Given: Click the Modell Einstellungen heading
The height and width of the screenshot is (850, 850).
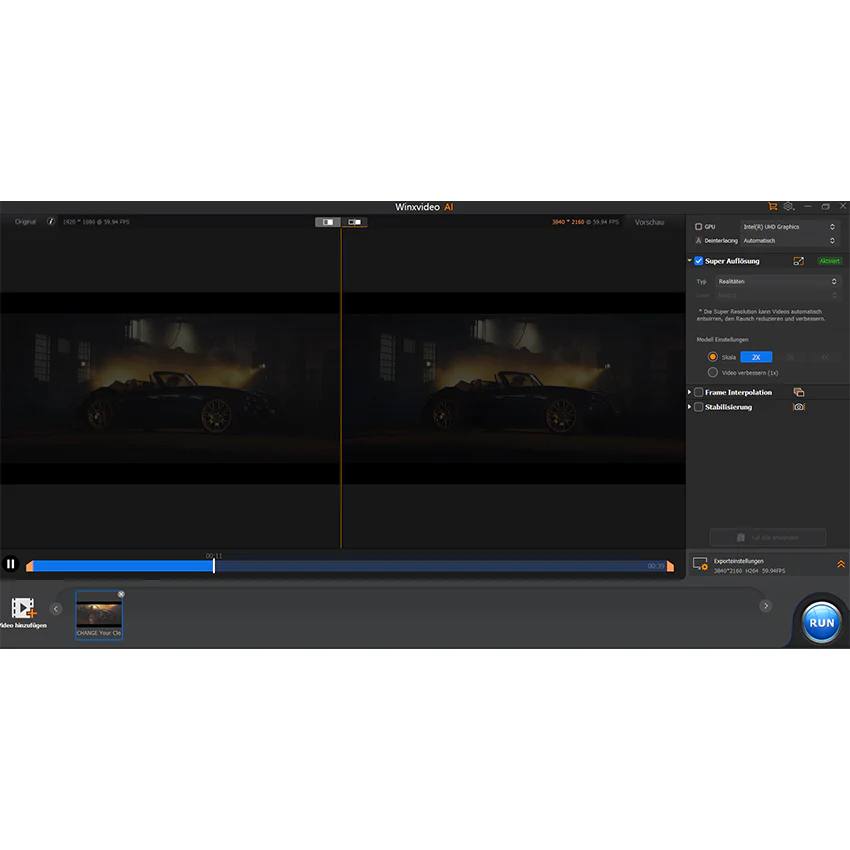Looking at the screenshot, I should click(x=722, y=339).
